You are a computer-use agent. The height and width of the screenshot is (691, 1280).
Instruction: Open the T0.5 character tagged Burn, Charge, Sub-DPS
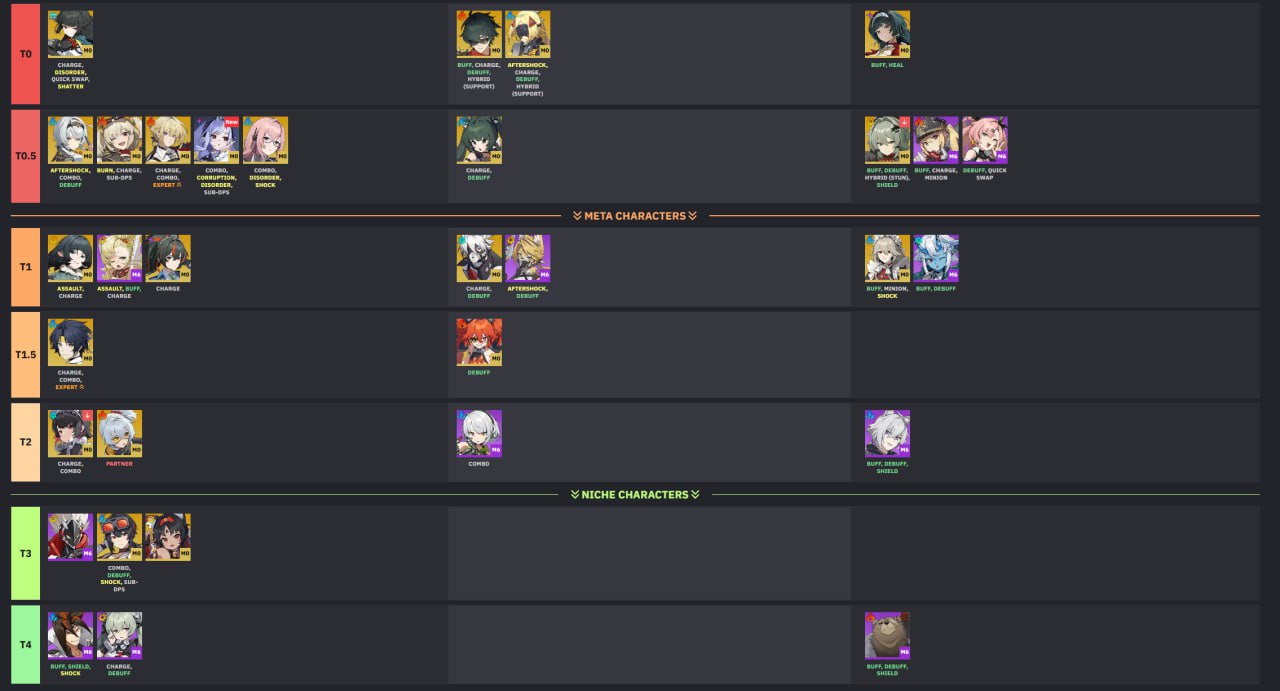click(119, 140)
